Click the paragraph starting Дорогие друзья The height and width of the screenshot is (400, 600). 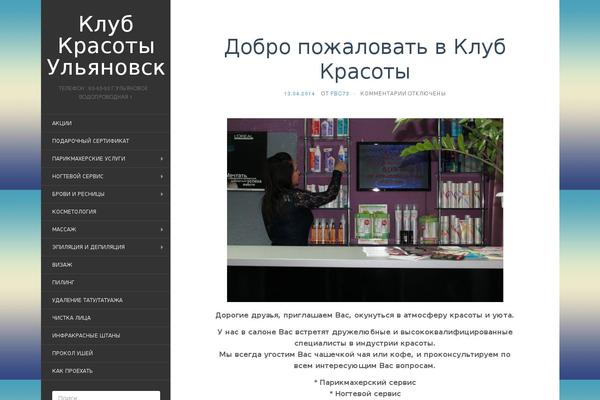pyautogui.click(x=365, y=315)
